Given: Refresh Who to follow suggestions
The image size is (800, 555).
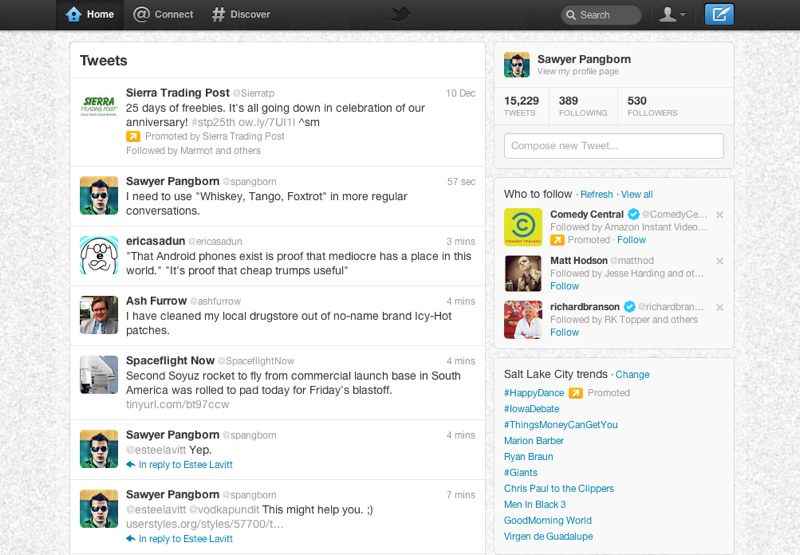Looking at the screenshot, I should (x=596, y=194).
